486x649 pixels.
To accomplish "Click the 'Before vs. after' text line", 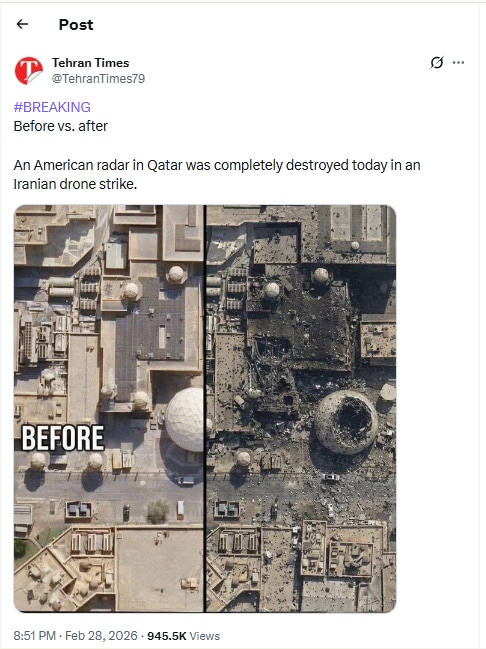I will (60, 126).
